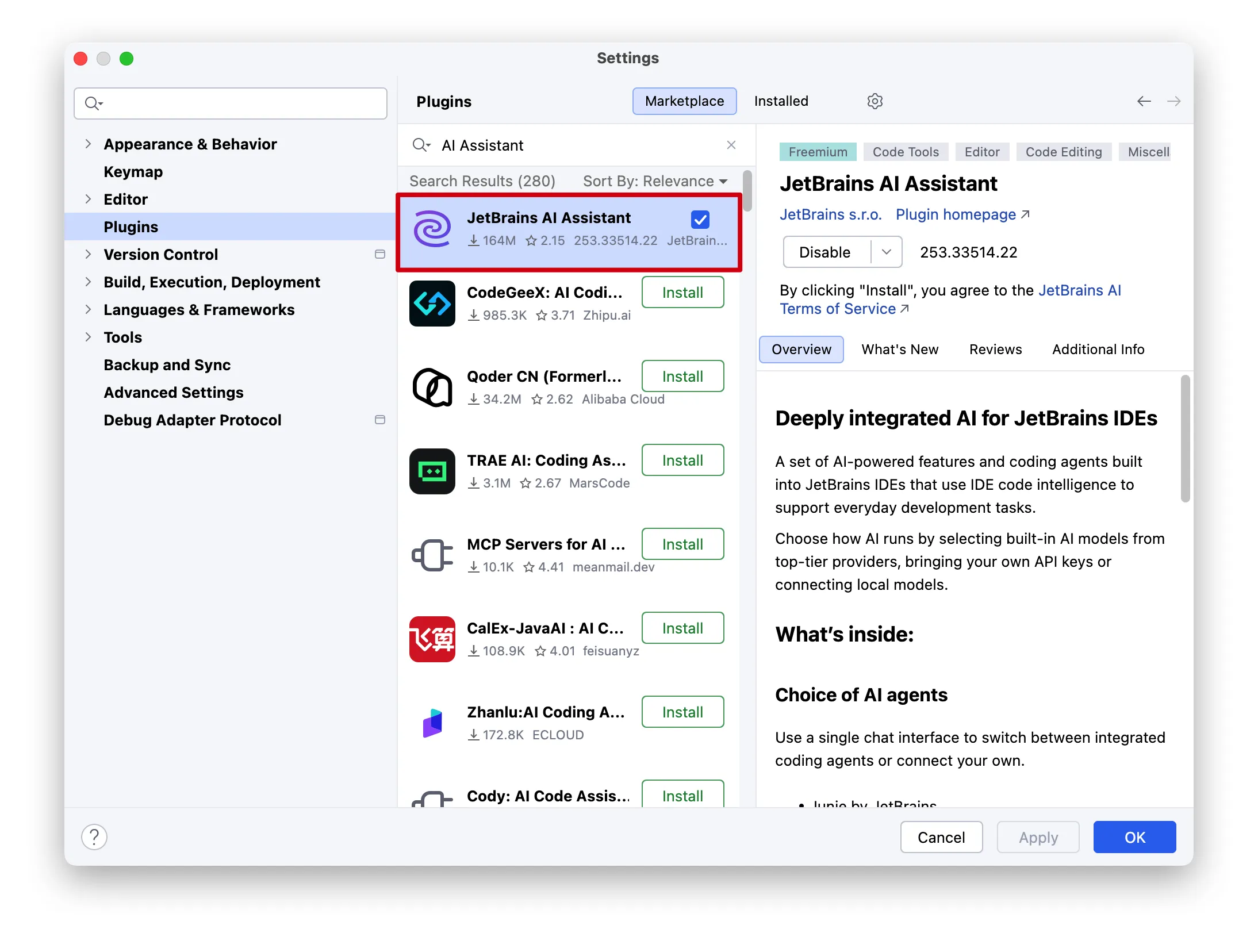Open the Plugin homepage link
Image resolution: width=1258 pixels, height=952 pixels.
[x=962, y=214]
